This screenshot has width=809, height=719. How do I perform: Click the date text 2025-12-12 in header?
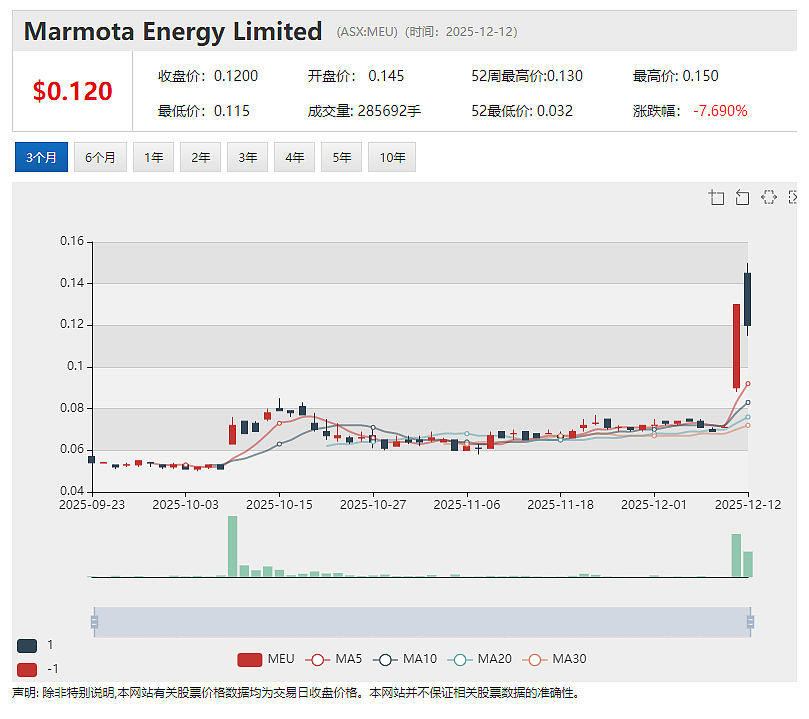point(479,32)
